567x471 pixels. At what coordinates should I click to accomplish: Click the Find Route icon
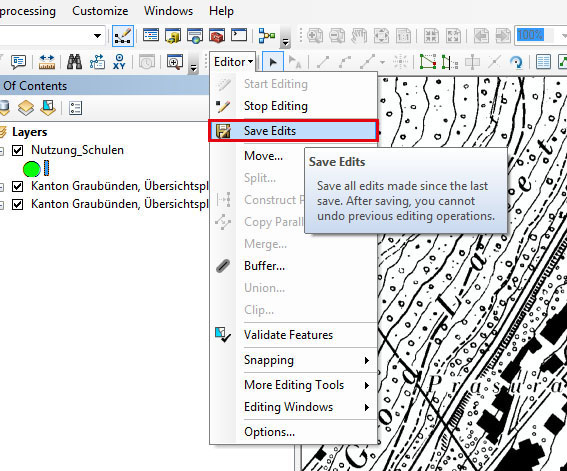pos(97,62)
